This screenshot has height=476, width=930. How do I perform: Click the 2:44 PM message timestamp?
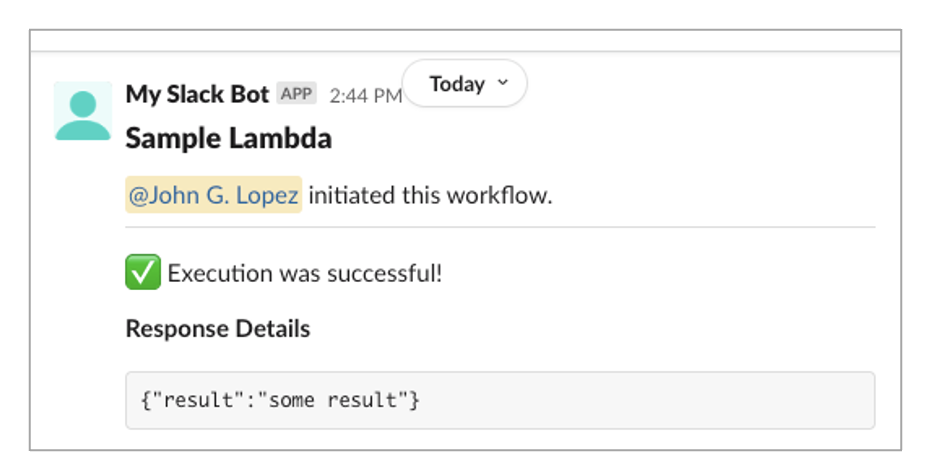coord(365,96)
